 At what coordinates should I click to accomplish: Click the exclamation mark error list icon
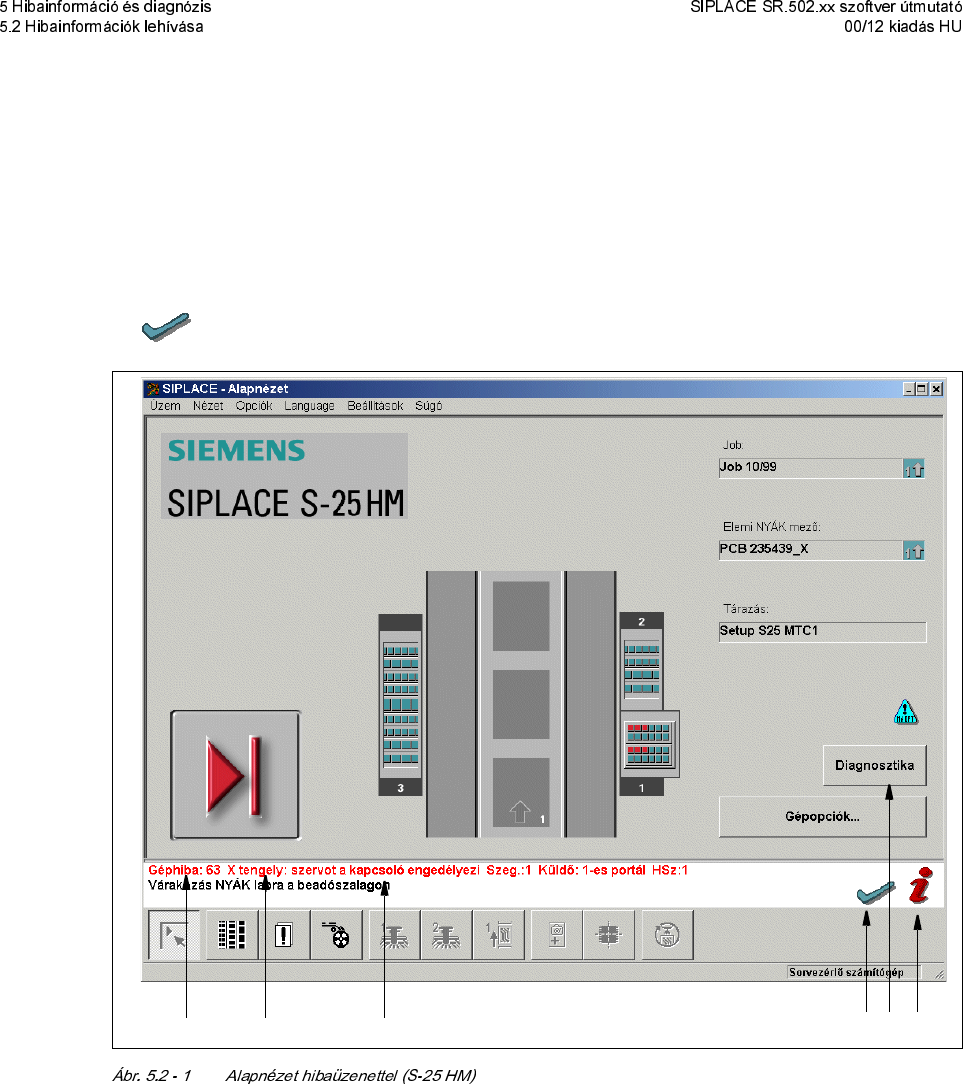coord(284,935)
